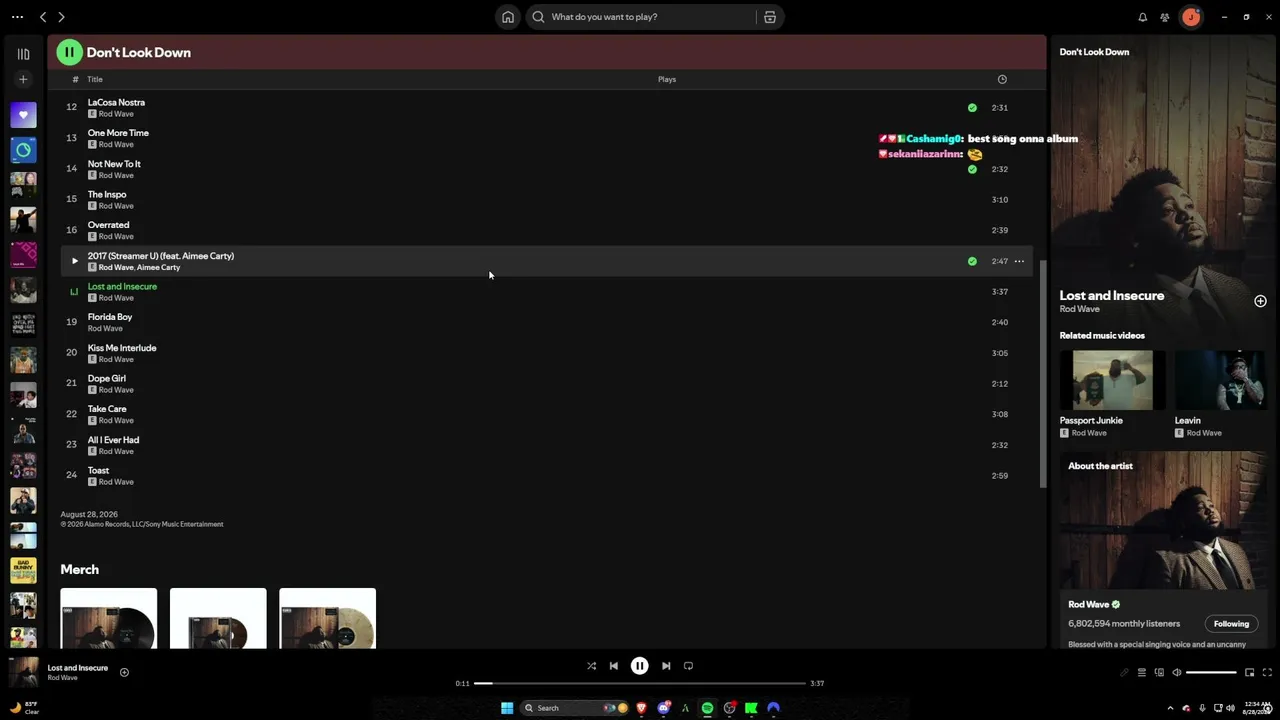
Task: Open the user profile avatar menu
Action: pos(1191,17)
